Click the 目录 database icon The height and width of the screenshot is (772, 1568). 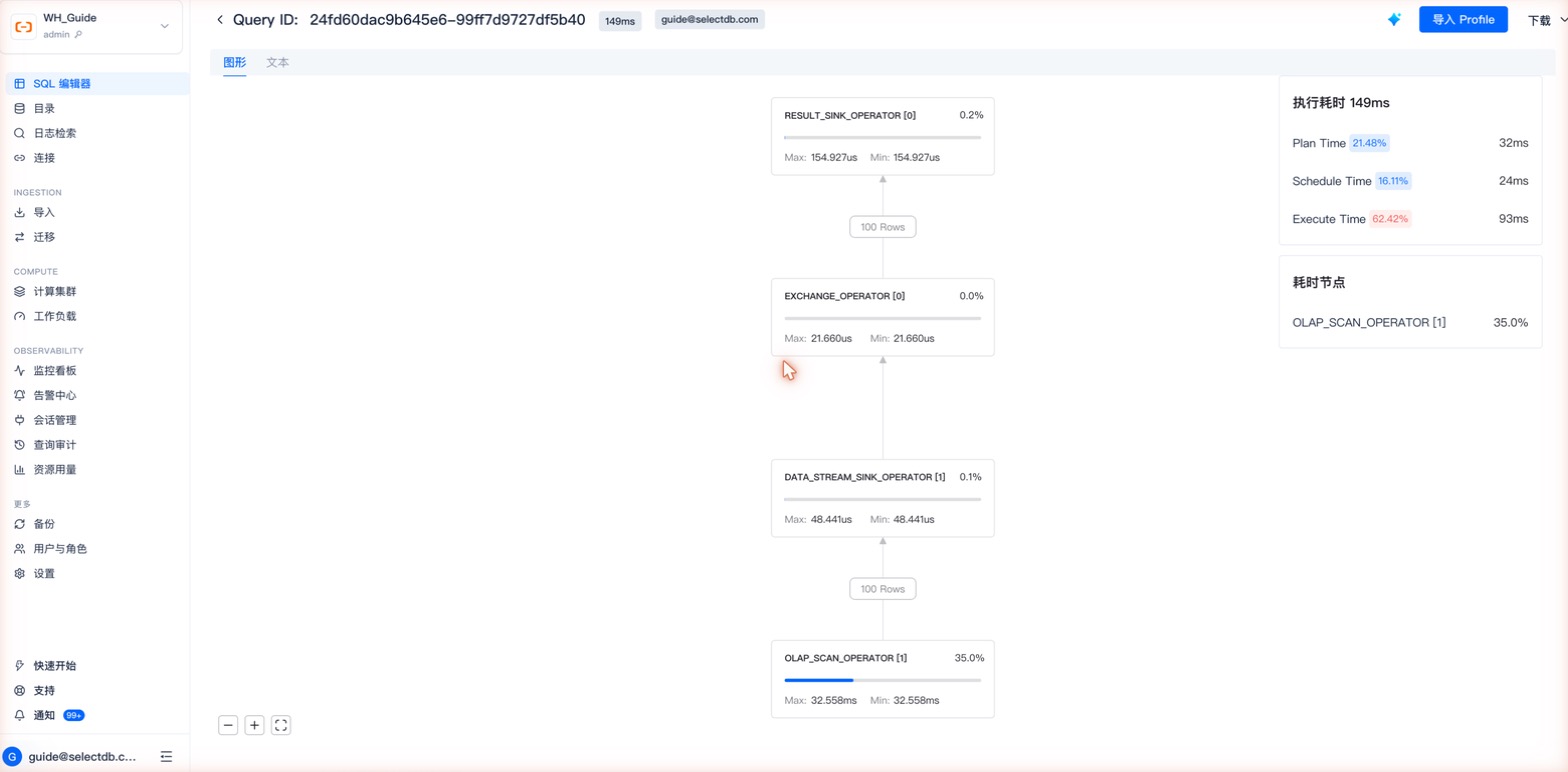[19, 108]
